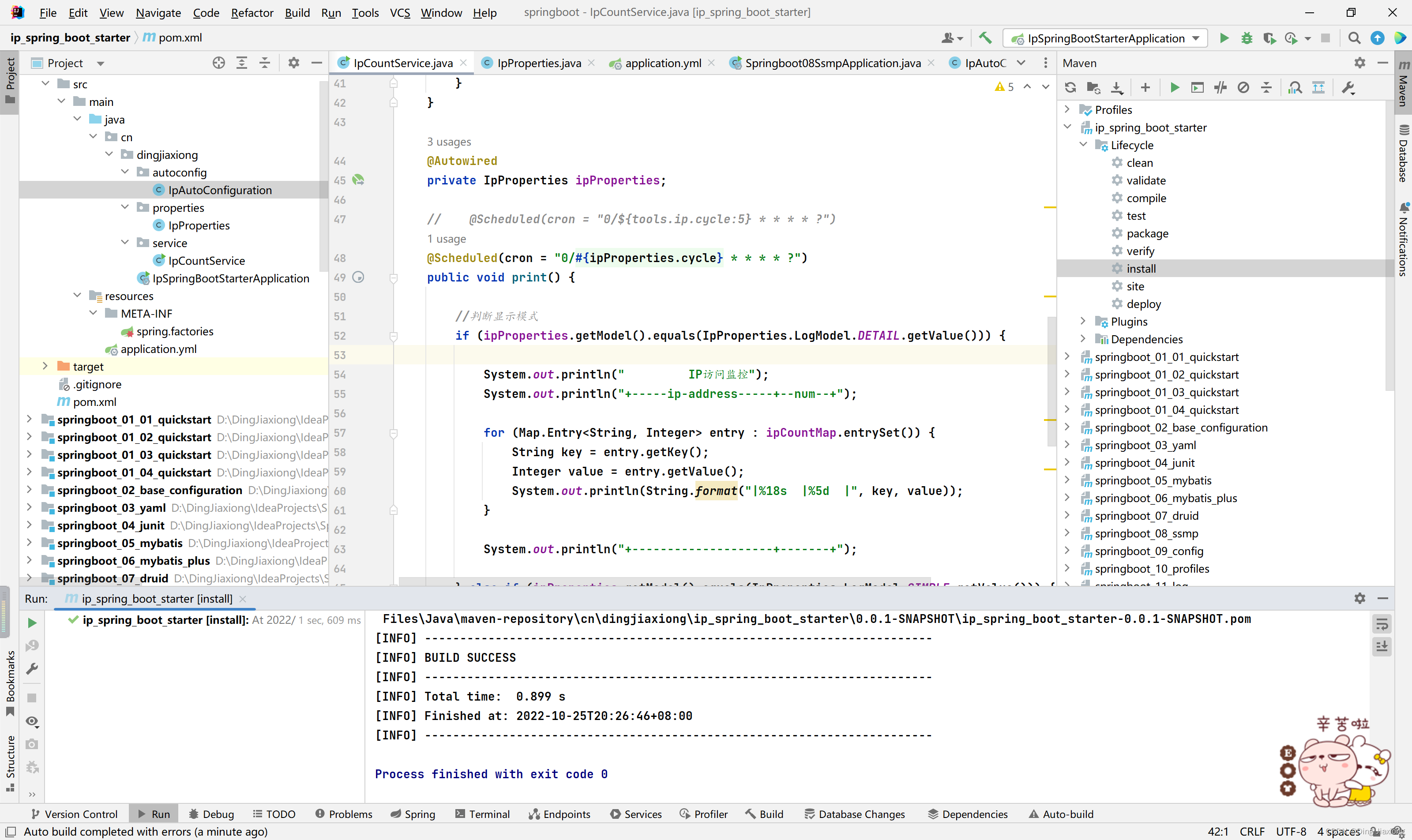Collapse the resources folder in Project tree
1412x840 pixels.
click(77, 296)
